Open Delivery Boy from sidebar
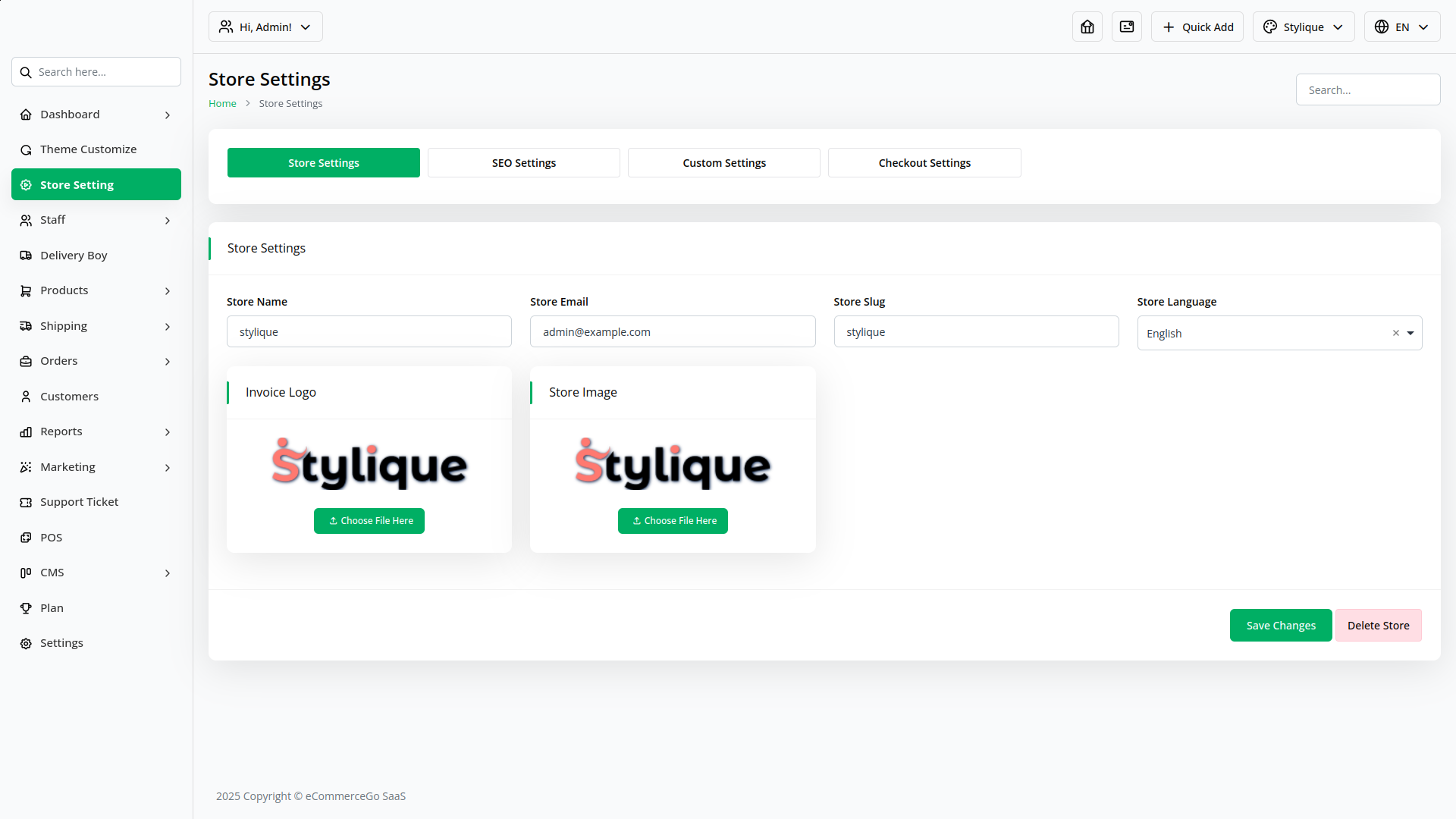Image resolution: width=1456 pixels, height=819 pixels. 74,255
